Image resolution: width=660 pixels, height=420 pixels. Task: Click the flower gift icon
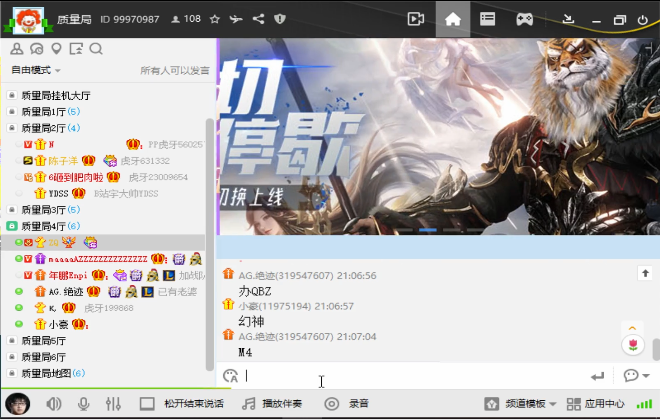coord(633,345)
